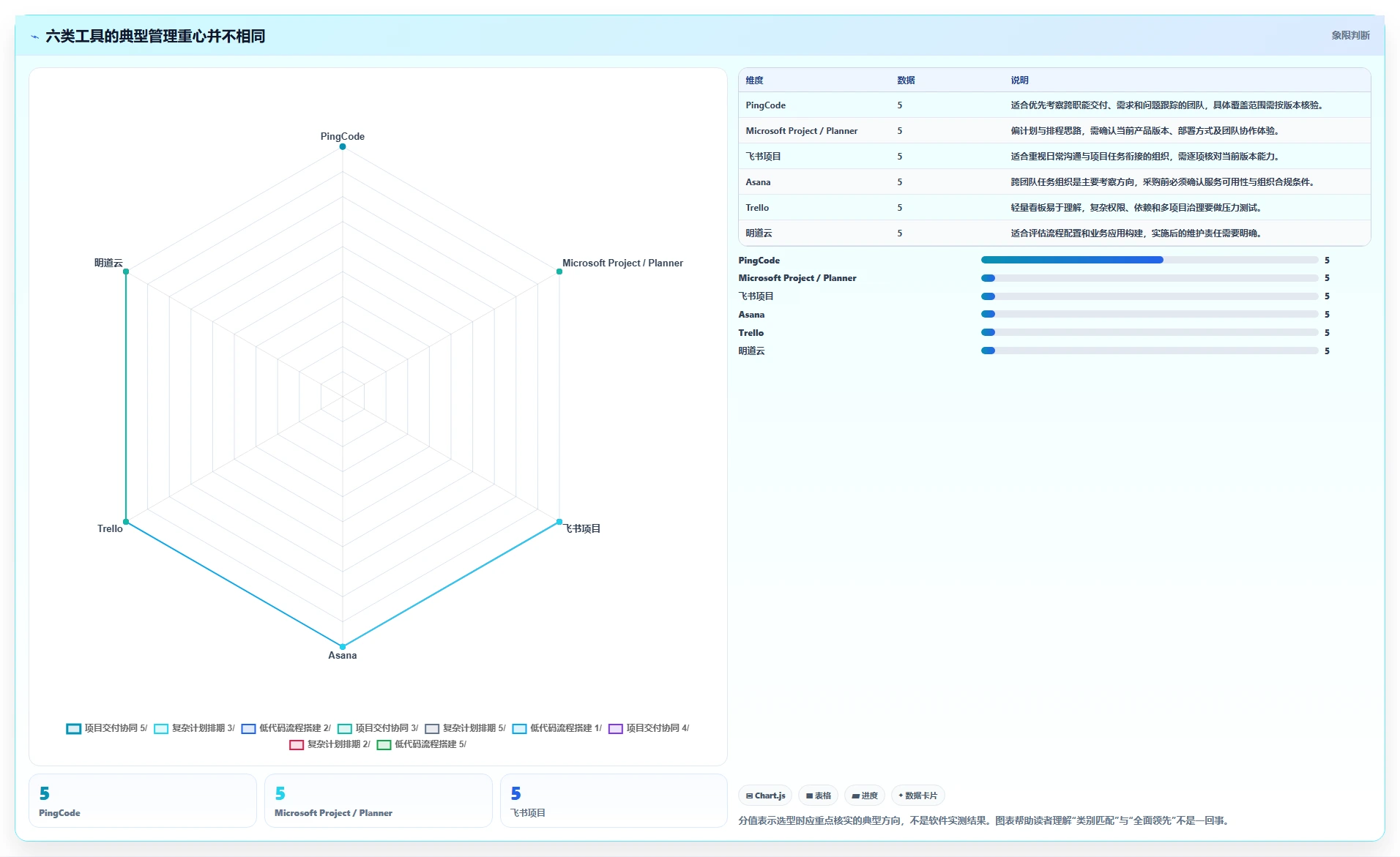Click the Asana radar data point
1400x857 pixels.
click(342, 647)
